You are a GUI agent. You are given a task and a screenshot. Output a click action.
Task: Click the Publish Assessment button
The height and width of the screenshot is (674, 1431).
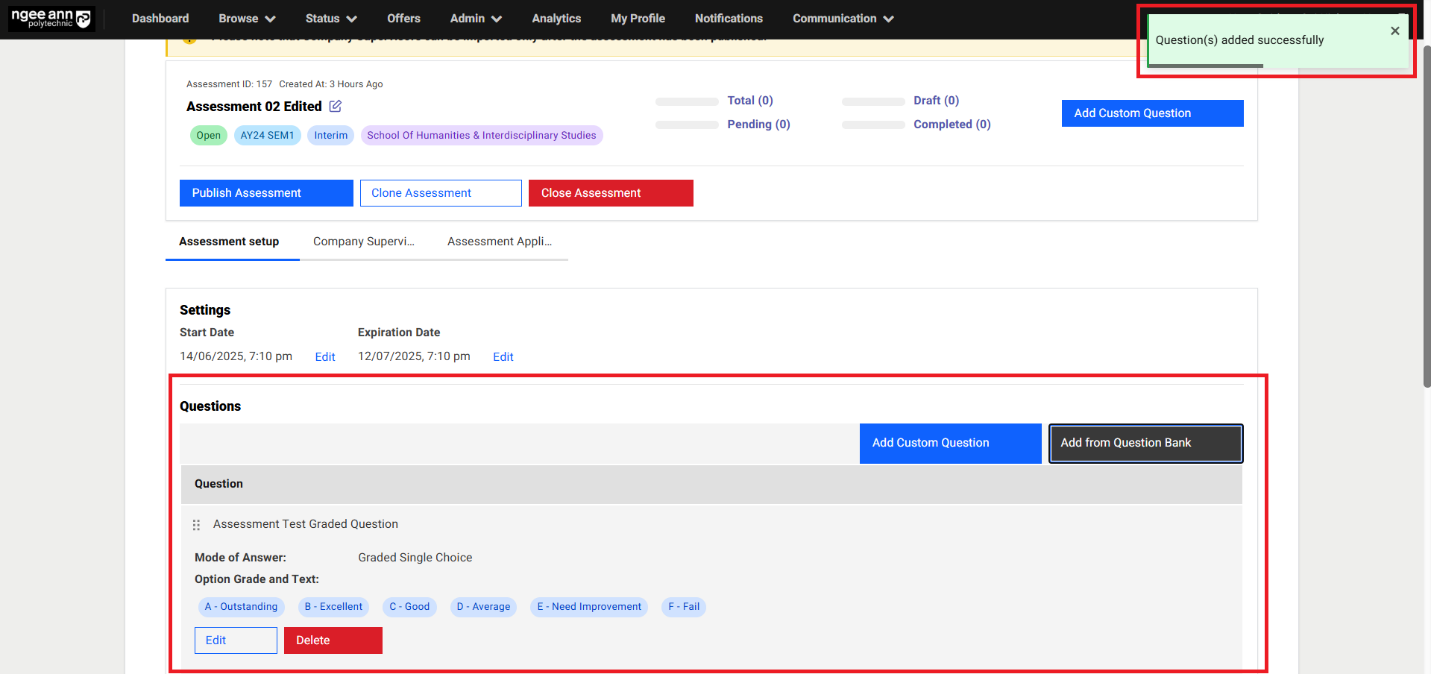point(266,193)
